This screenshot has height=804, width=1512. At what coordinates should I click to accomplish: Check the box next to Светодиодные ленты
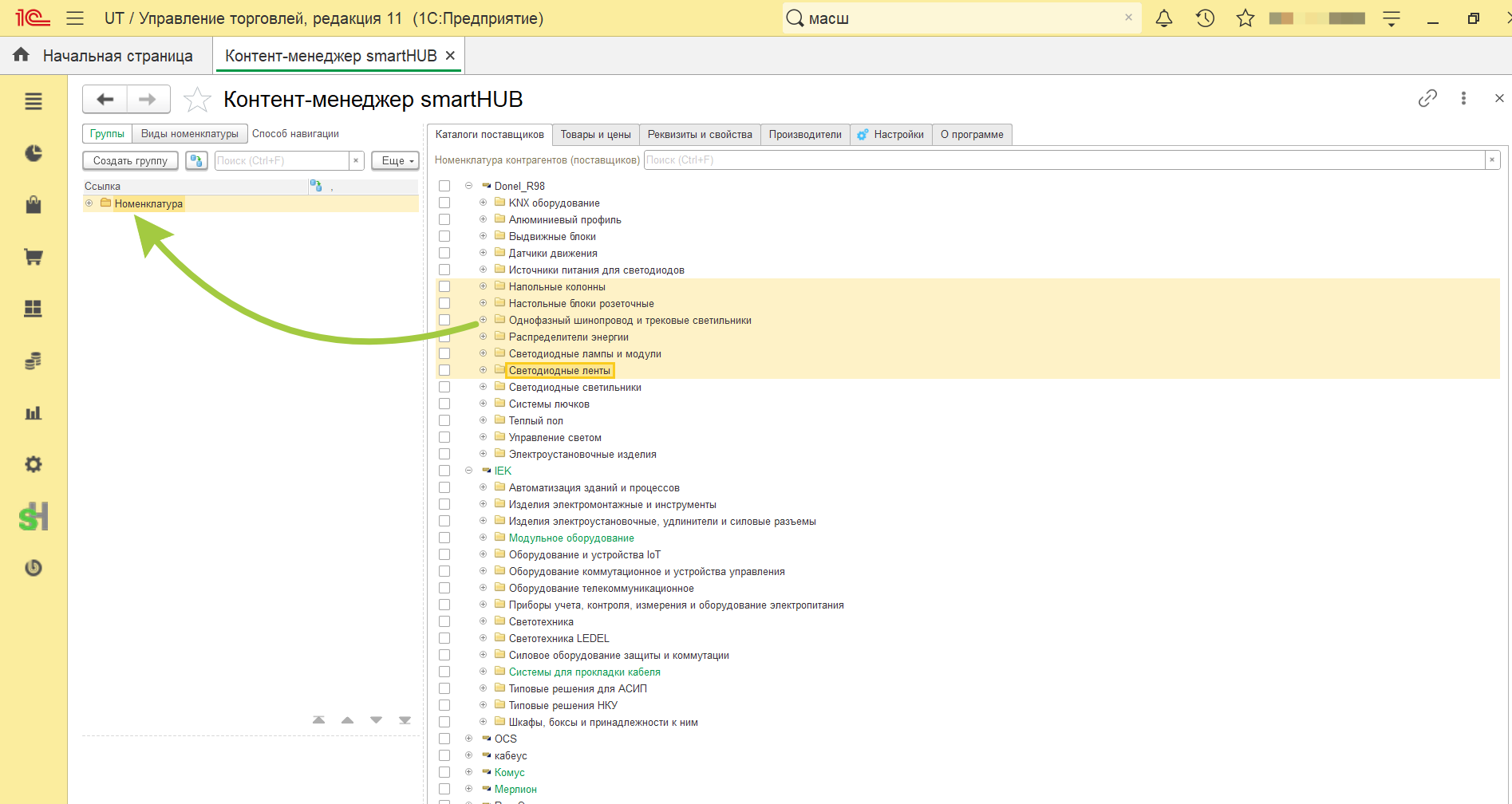click(x=444, y=370)
